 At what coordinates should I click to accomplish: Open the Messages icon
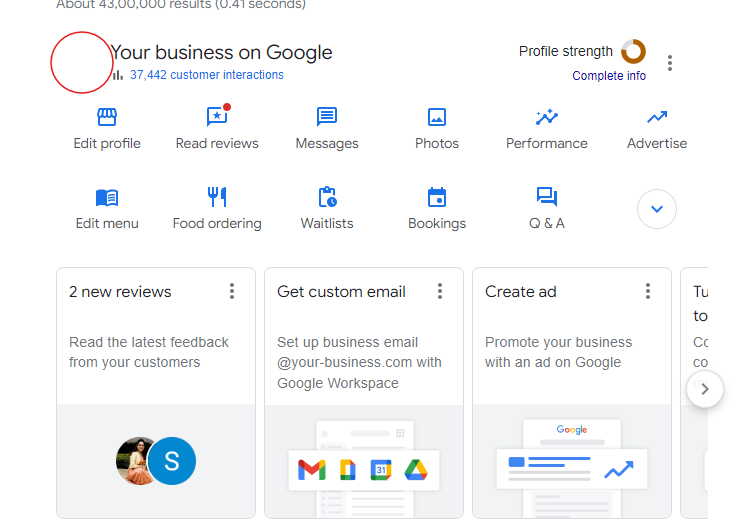point(327,117)
